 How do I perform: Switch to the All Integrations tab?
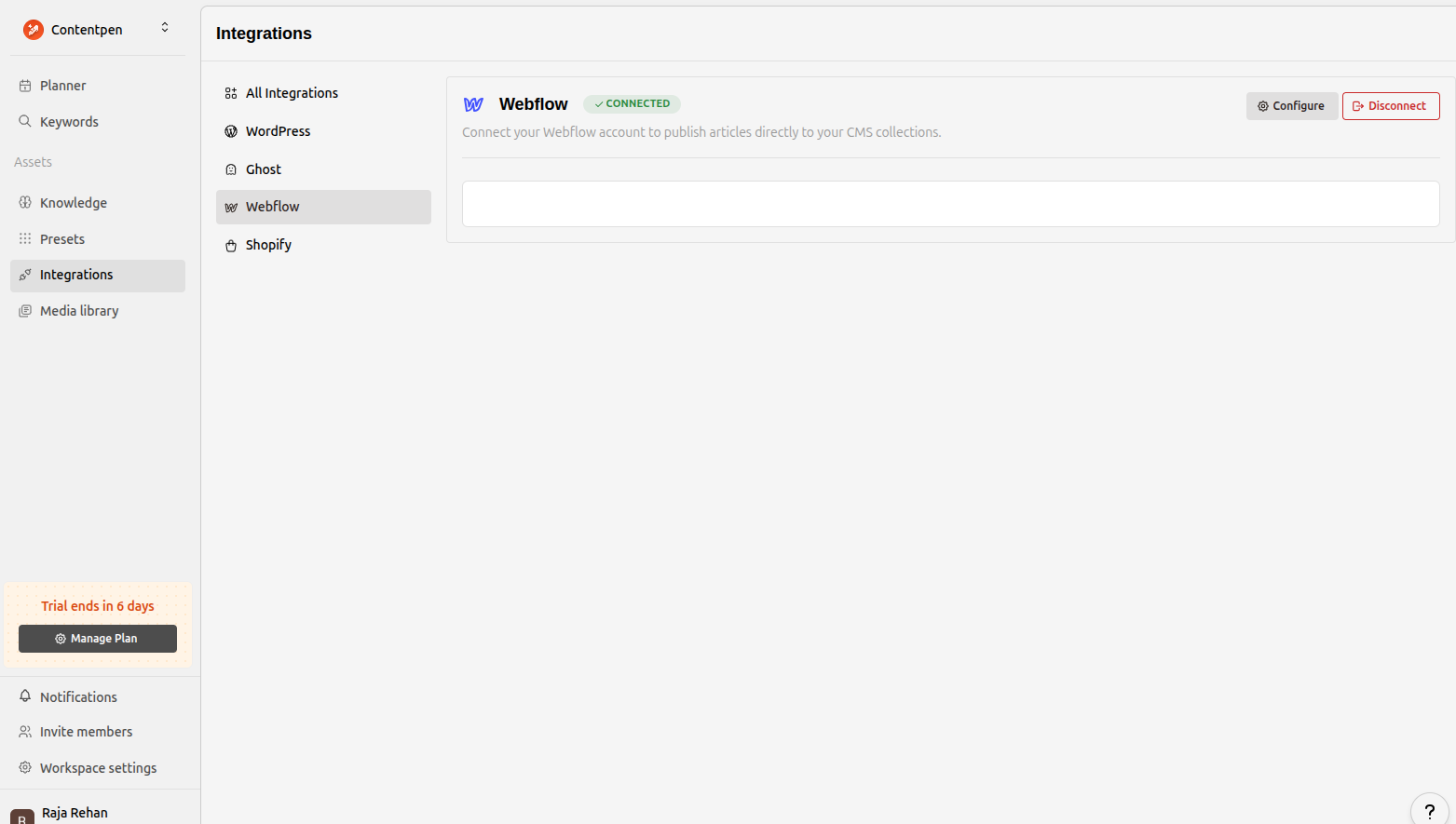tap(292, 93)
